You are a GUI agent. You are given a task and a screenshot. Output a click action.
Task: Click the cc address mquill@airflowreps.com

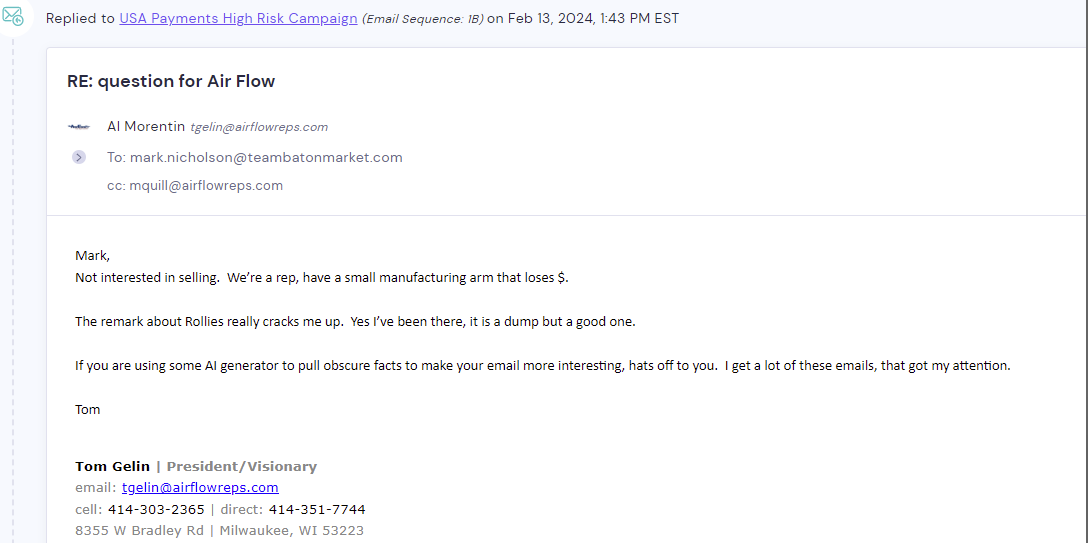click(206, 185)
